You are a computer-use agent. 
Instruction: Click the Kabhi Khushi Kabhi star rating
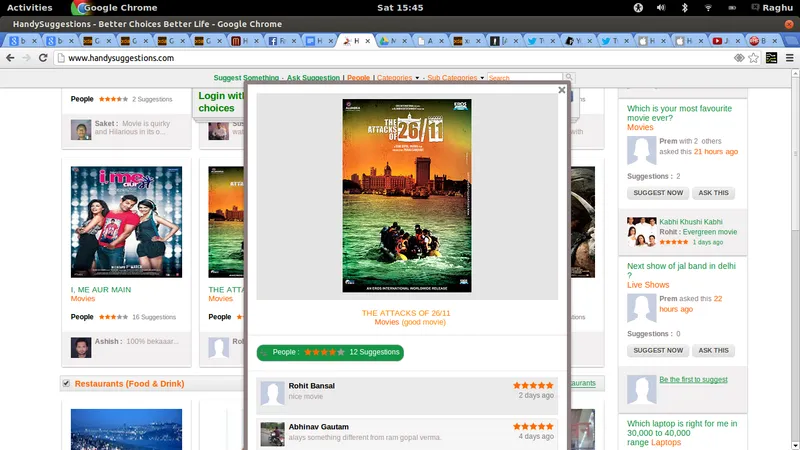[673, 242]
